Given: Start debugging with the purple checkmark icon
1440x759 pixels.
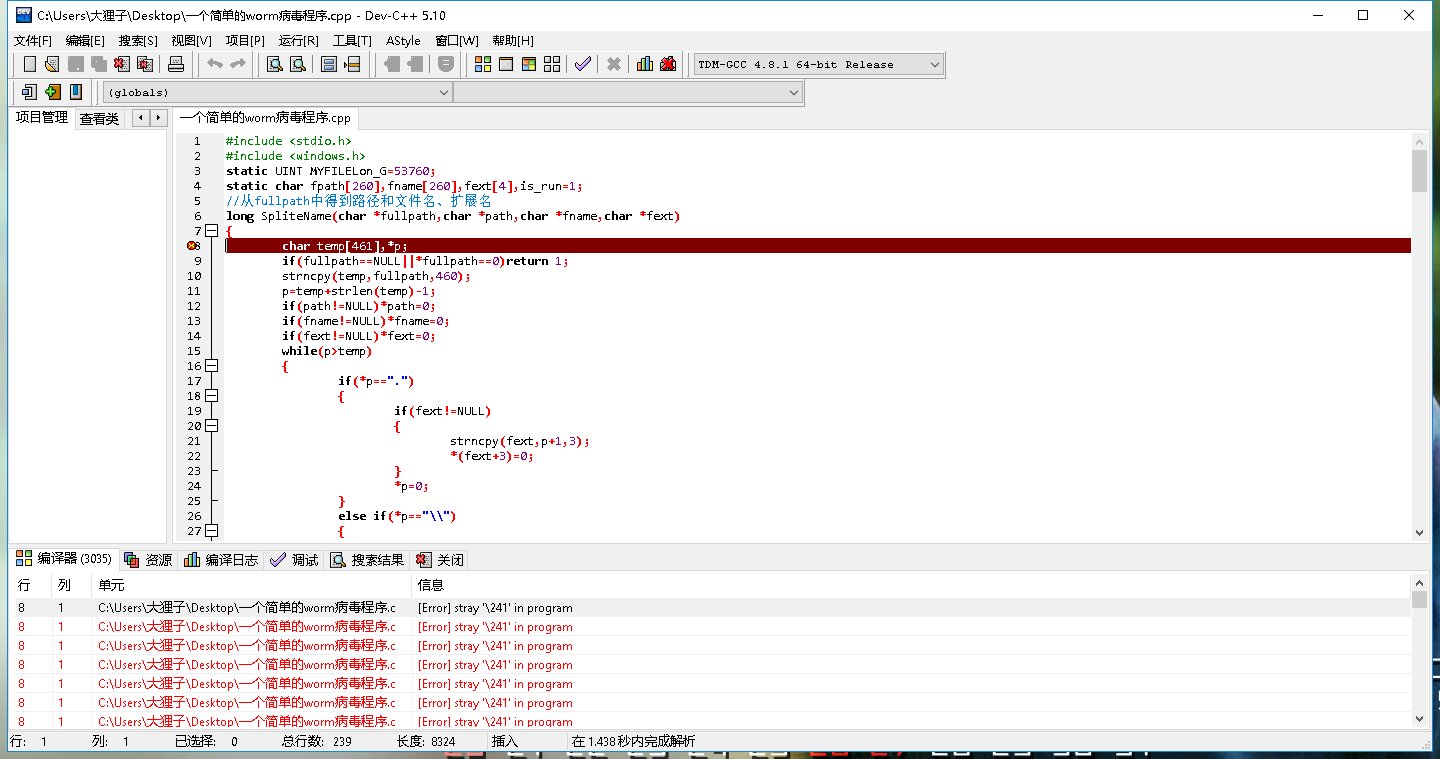Looking at the screenshot, I should [582, 64].
